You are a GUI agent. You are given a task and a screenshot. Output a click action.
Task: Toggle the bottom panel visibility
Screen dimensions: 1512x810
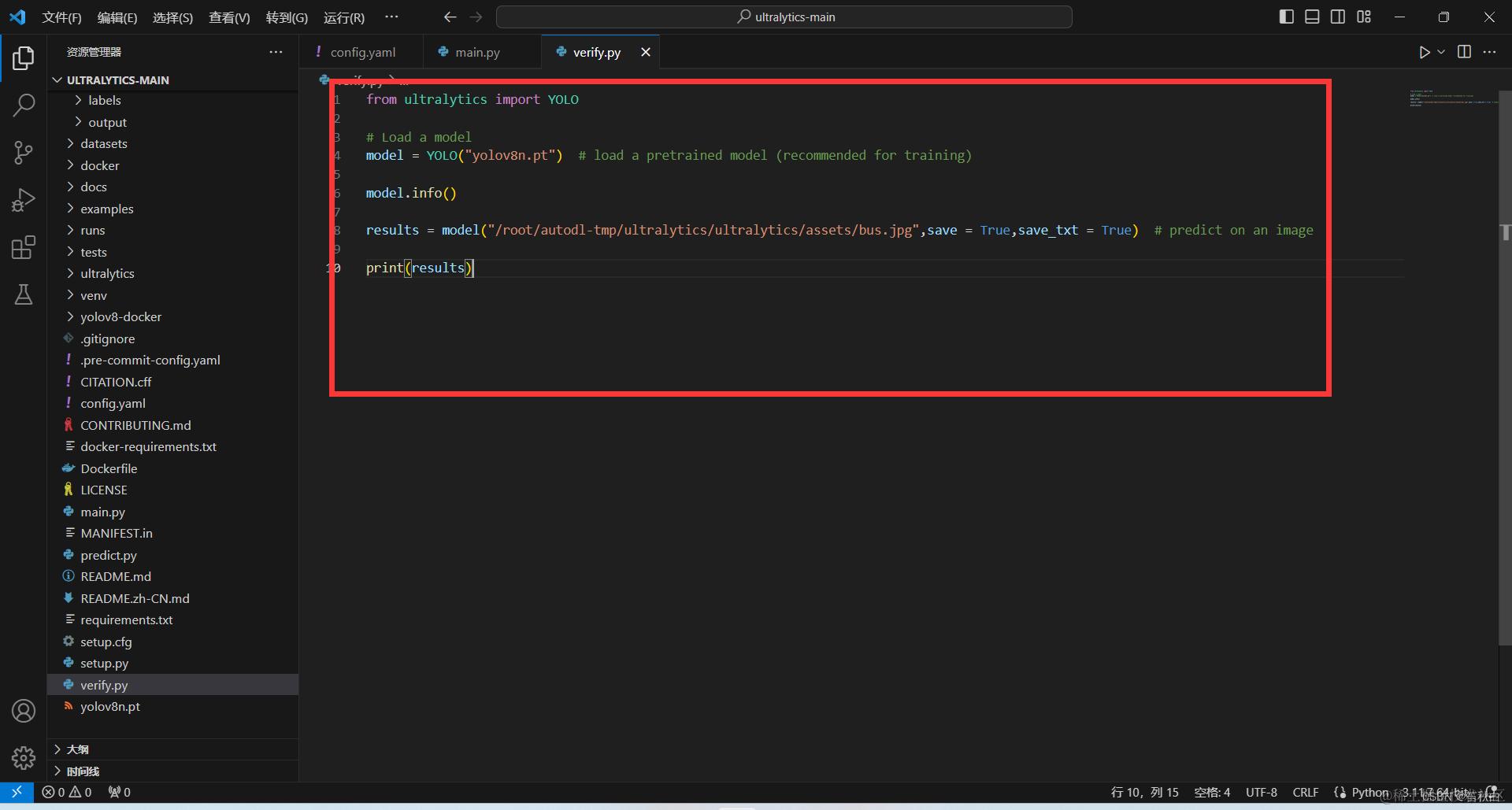pos(1312,17)
